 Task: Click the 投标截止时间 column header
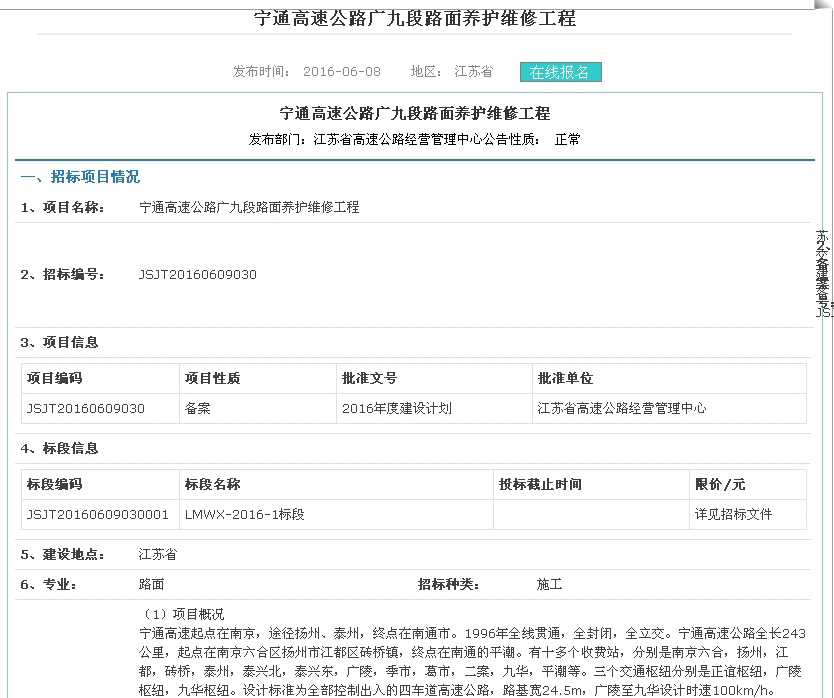[x=591, y=484]
